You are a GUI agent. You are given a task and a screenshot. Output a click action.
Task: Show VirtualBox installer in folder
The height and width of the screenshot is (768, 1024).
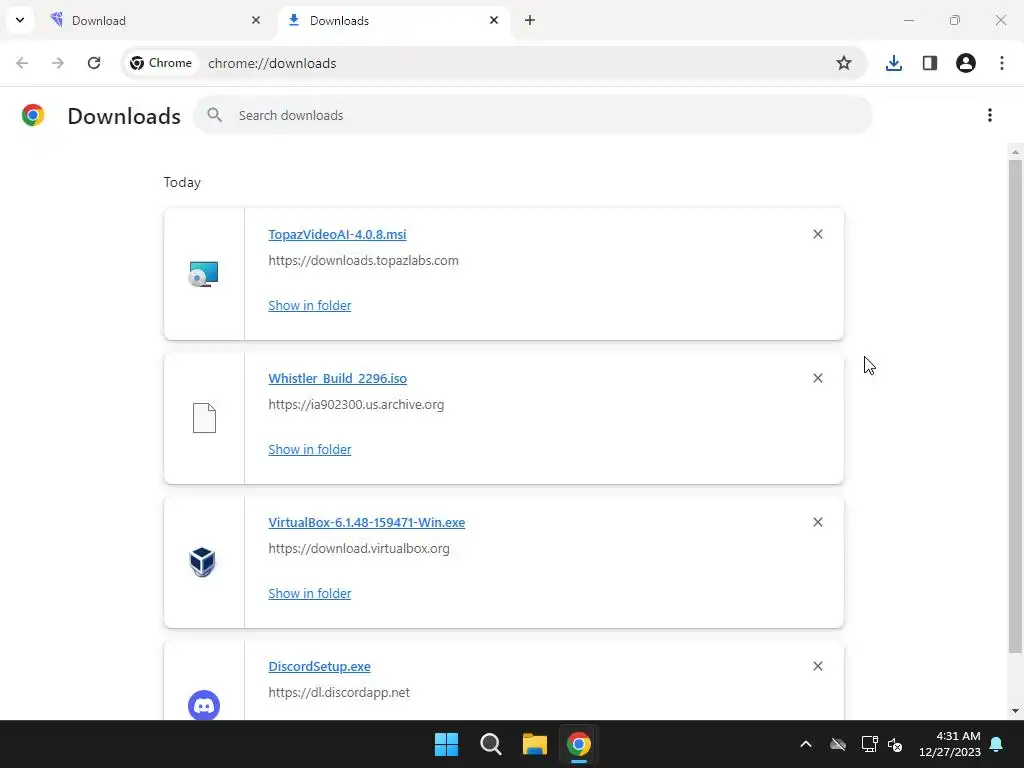[x=310, y=594]
